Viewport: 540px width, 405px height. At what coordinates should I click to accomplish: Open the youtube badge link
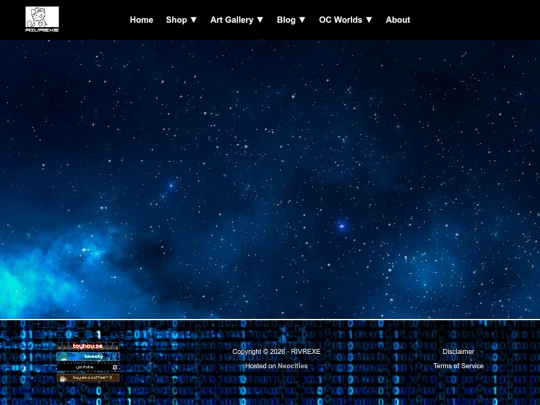(88, 367)
